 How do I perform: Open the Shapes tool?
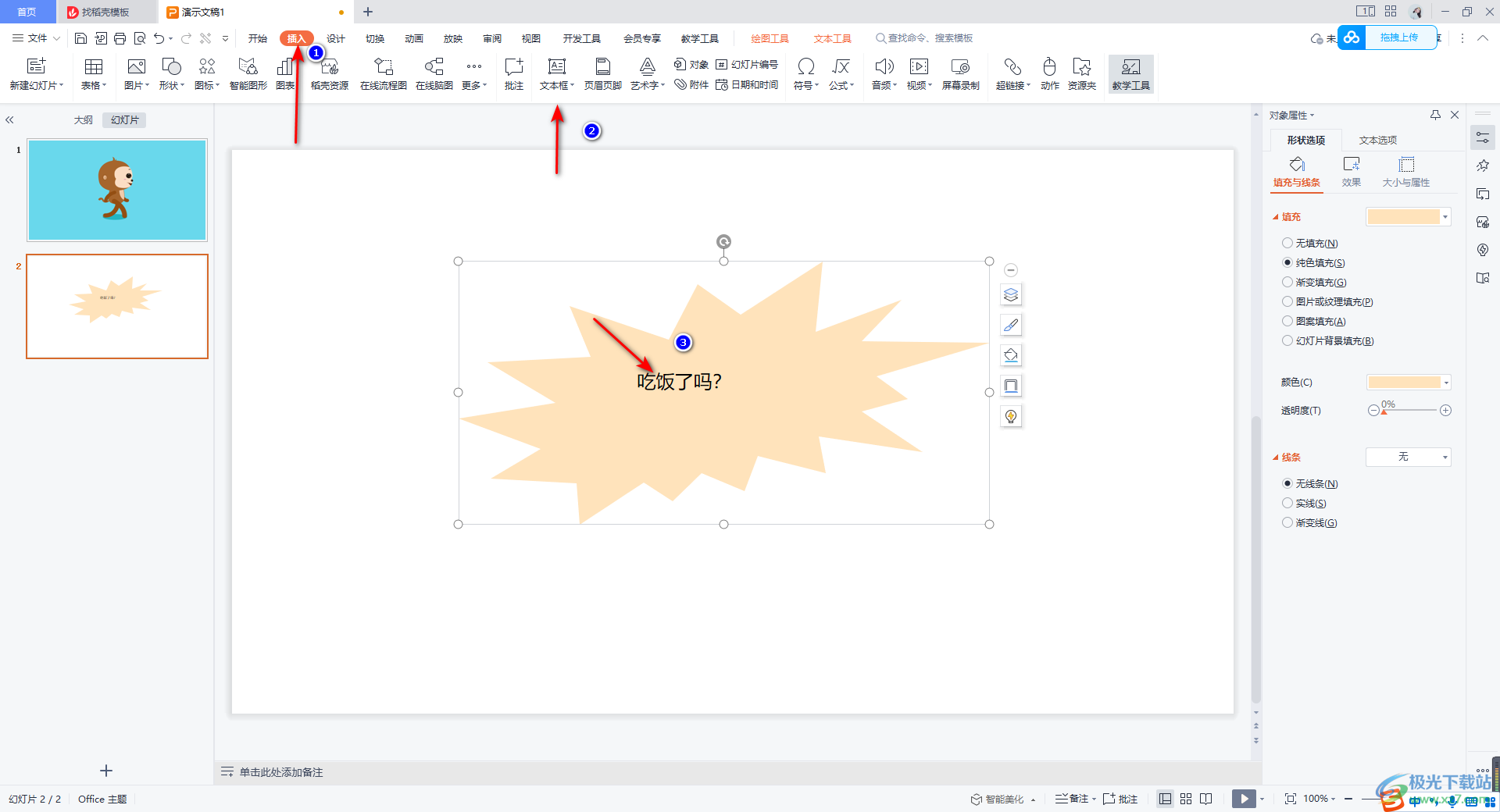171,74
